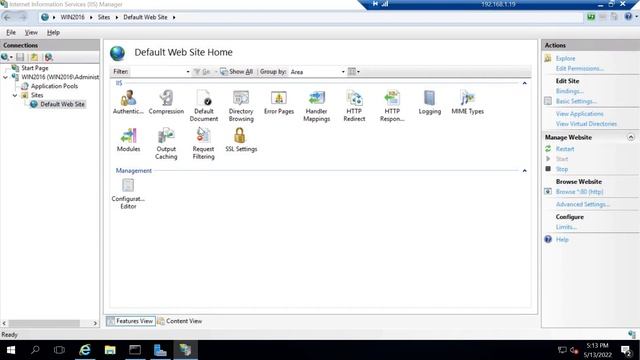Open Configuration Editor feature
The height and width of the screenshot is (360, 640).
(x=128, y=194)
